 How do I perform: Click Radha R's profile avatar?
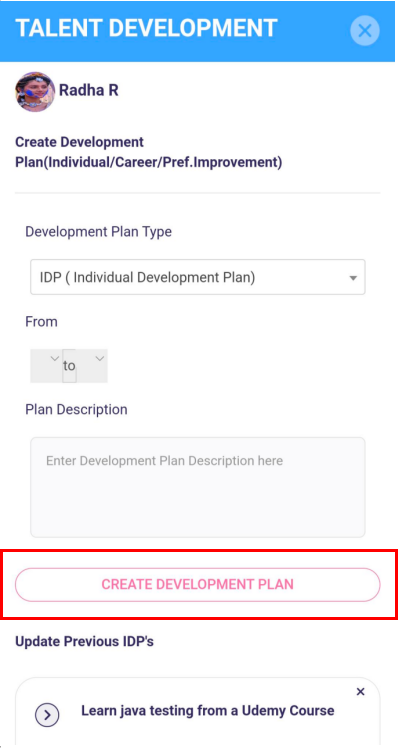(35, 92)
